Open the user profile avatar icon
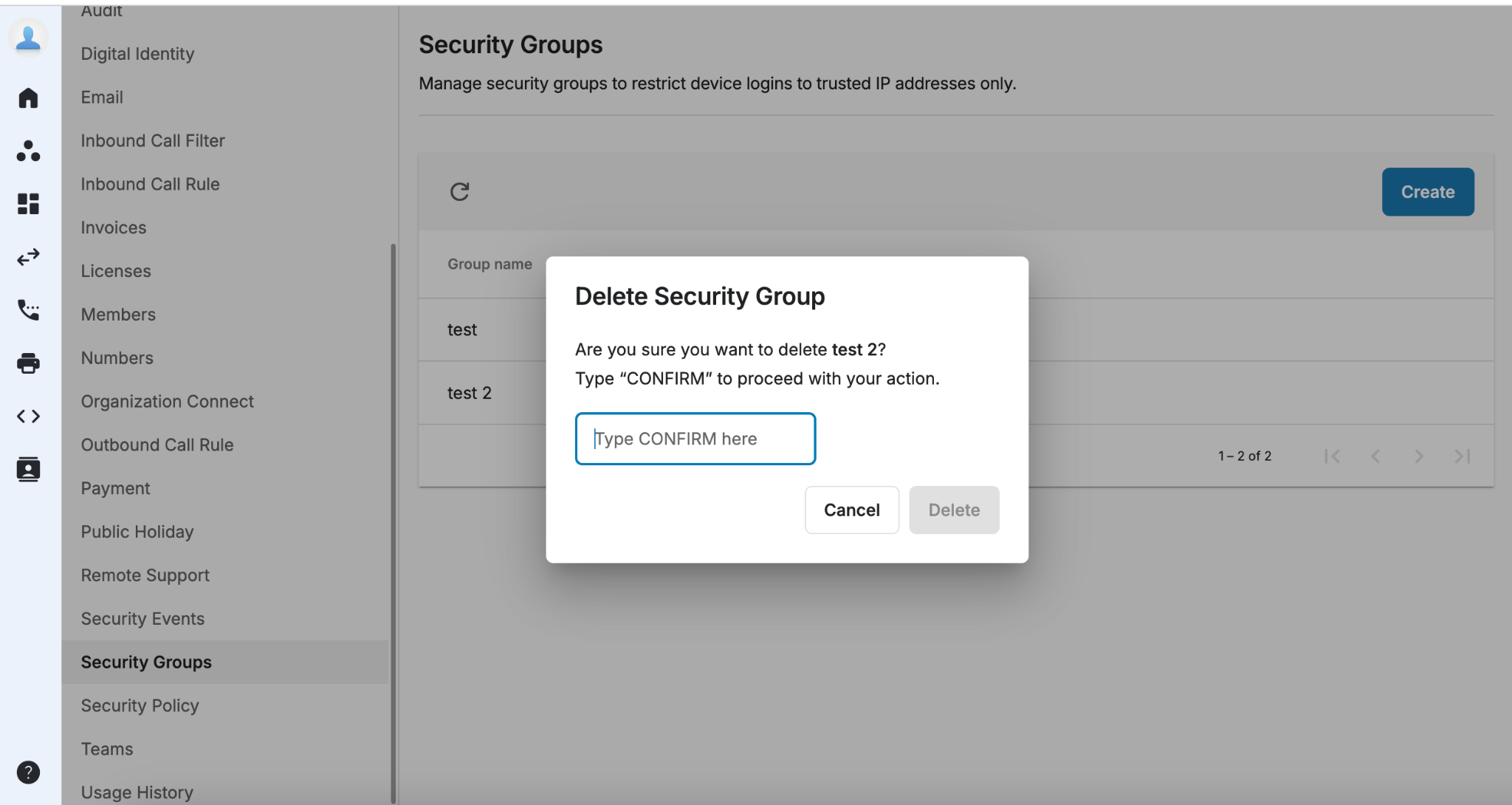1512x805 pixels. coord(28,37)
